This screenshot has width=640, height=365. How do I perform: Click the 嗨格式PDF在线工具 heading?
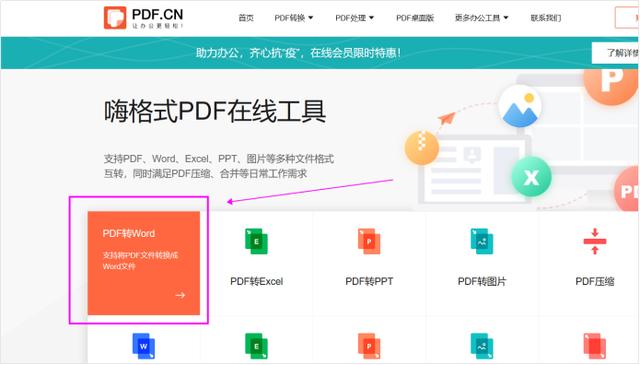click(x=215, y=111)
